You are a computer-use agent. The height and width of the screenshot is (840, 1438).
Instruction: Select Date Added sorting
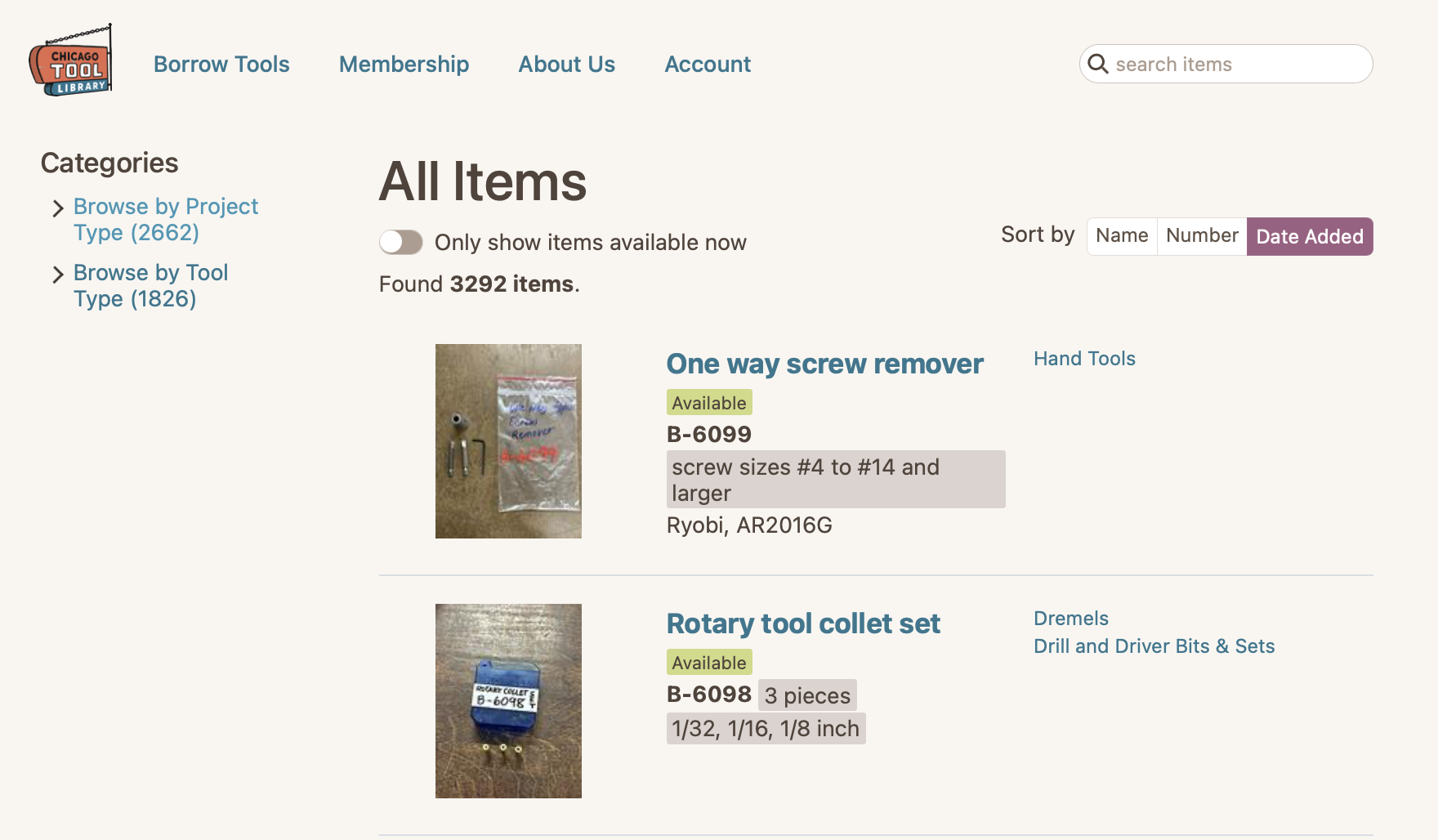pos(1309,236)
